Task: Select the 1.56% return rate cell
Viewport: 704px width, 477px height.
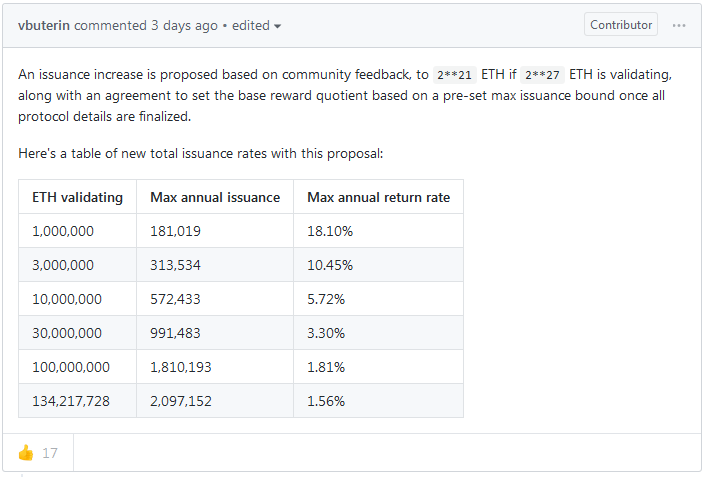Action: (x=326, y=401)
